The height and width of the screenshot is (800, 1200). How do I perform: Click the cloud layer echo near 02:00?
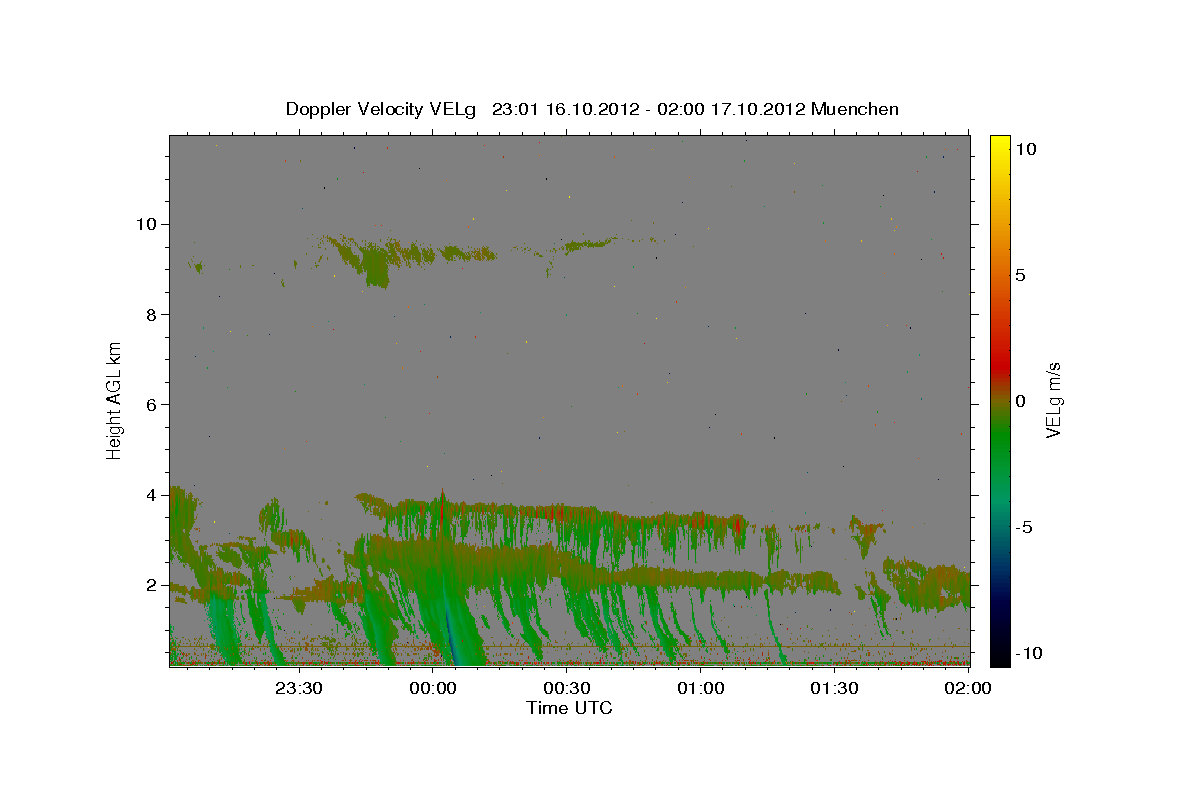[x=932, y=586]
